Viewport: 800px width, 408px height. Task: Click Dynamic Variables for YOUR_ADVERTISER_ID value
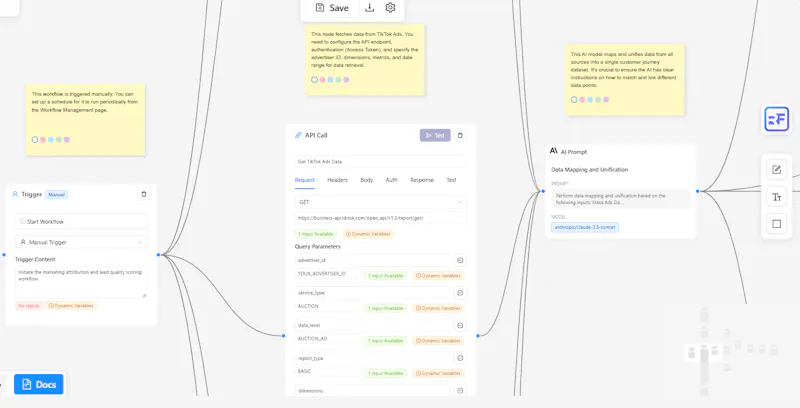(x=438, y=276)
